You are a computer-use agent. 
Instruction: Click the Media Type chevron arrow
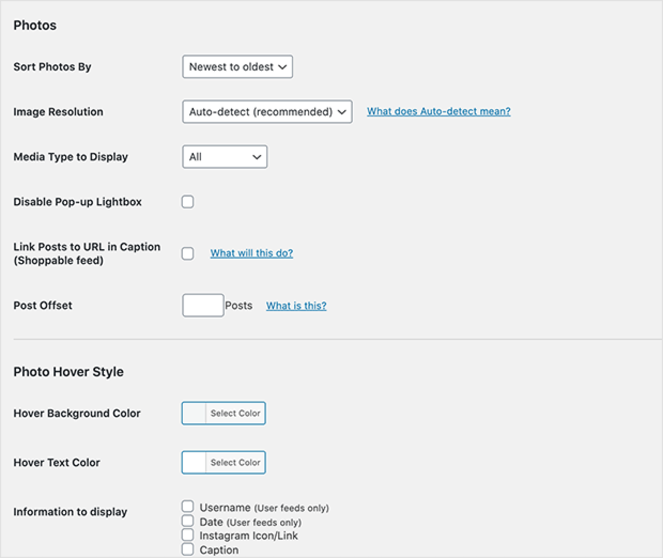coord(257,157)
